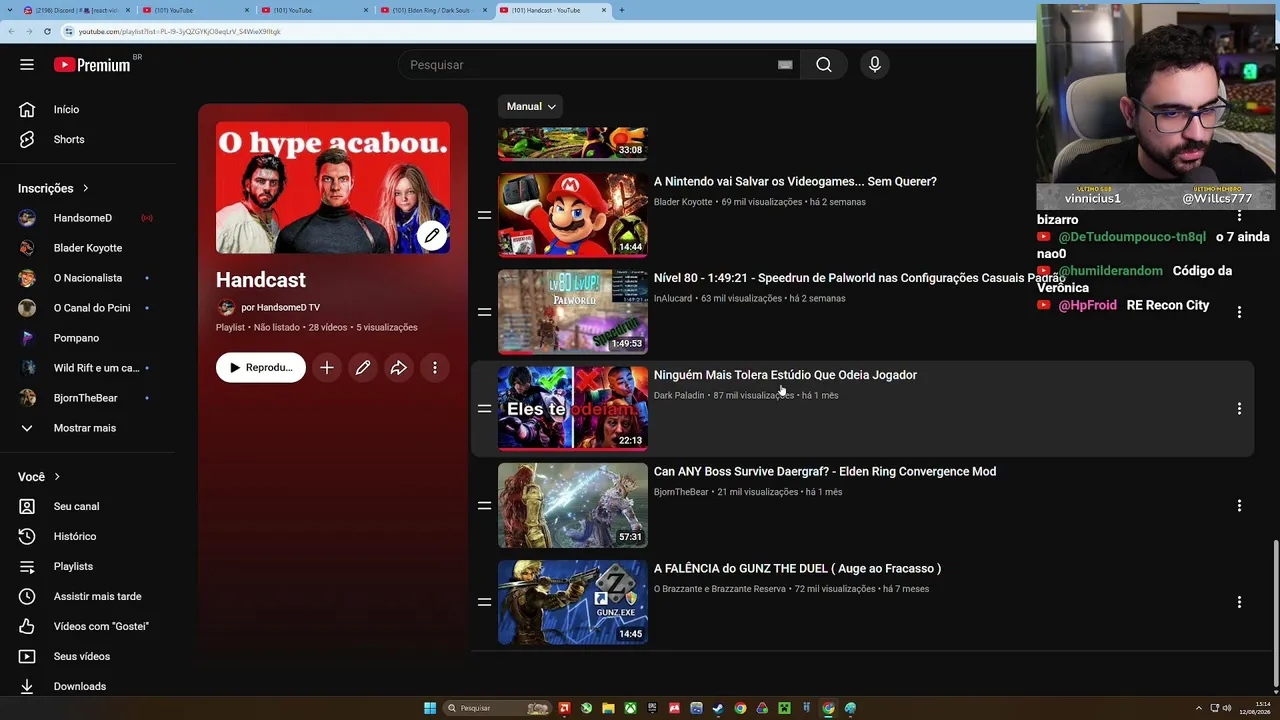
Task: Grab reorder handle for Palworld speedrun
Action: (484, 312)
